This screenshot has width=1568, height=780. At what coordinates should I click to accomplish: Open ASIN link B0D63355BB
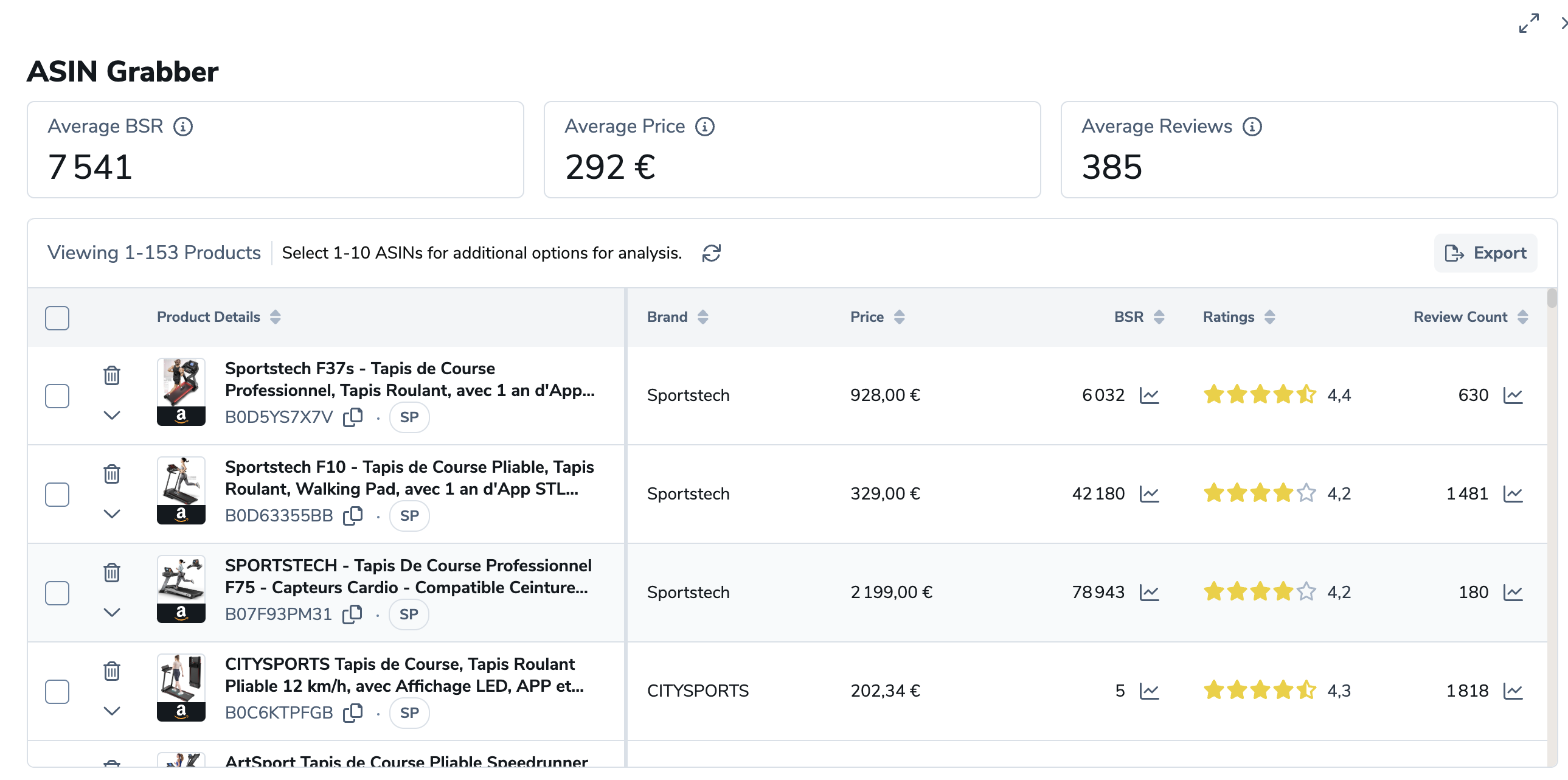click(x=279, y=516)
